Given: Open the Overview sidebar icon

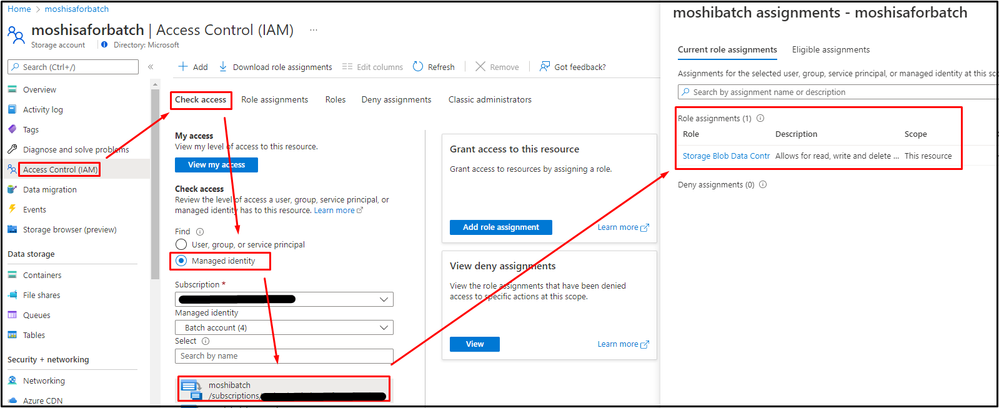Looking at the screenshot, I should 12,90.
